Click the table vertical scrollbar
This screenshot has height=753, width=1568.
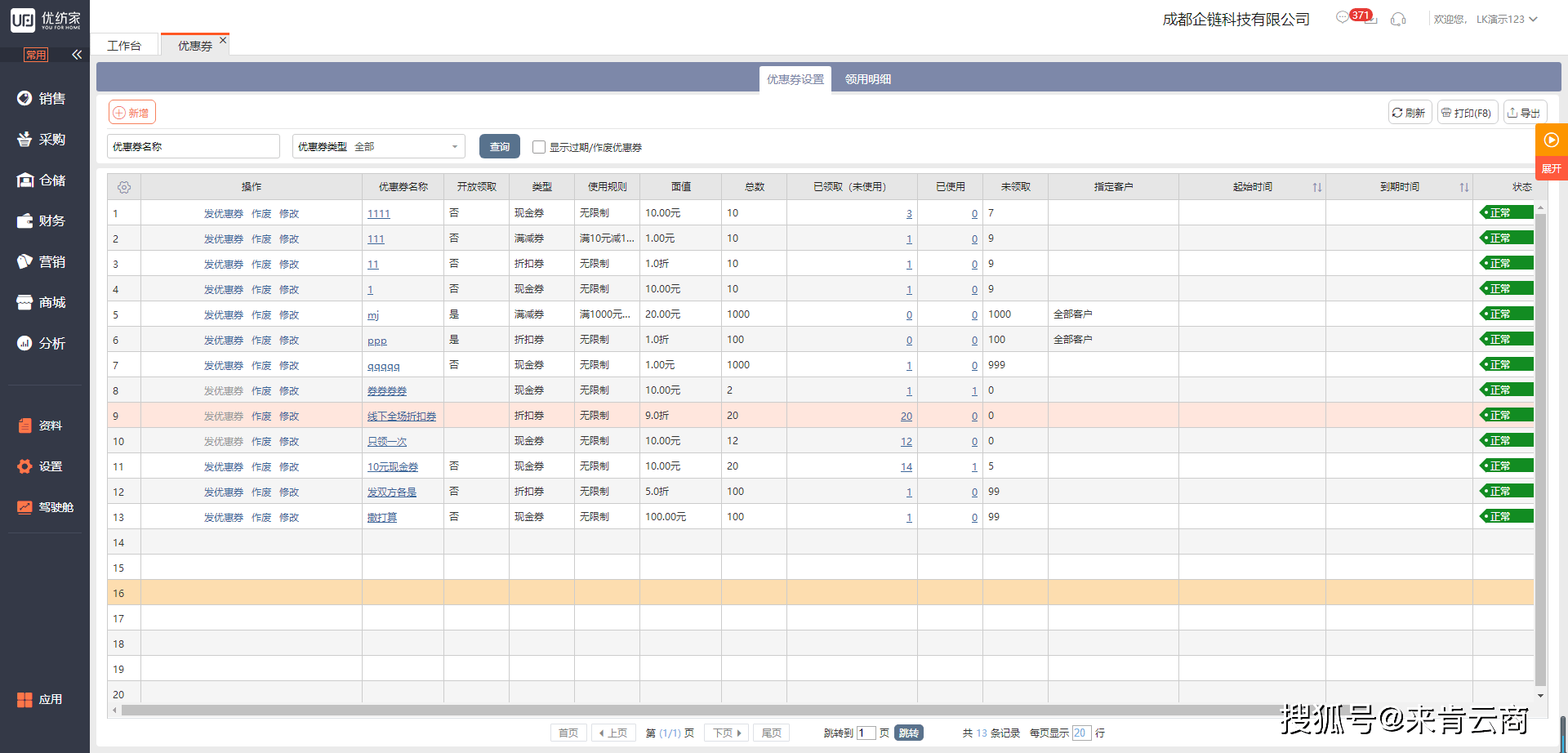pos(1540,449)
